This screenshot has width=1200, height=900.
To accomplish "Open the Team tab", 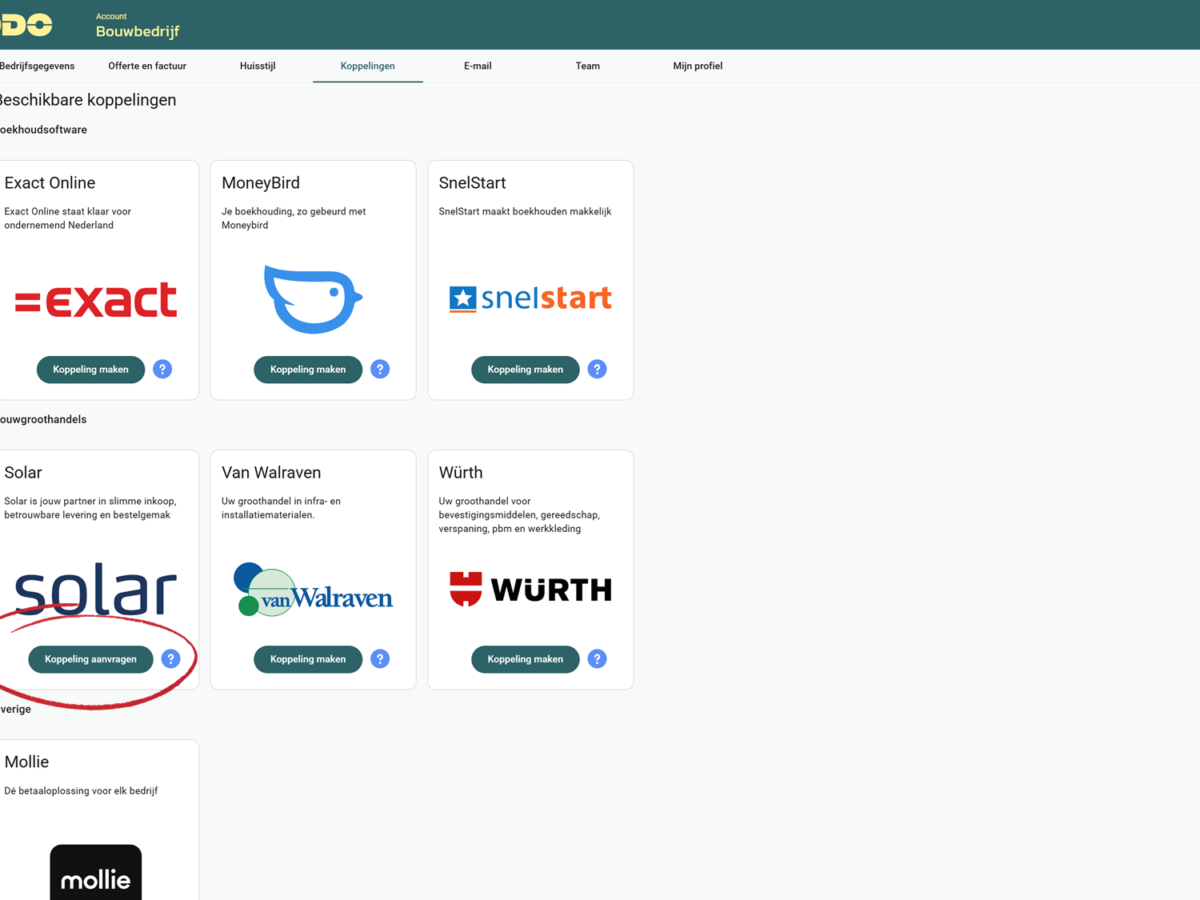I will 588,66.
